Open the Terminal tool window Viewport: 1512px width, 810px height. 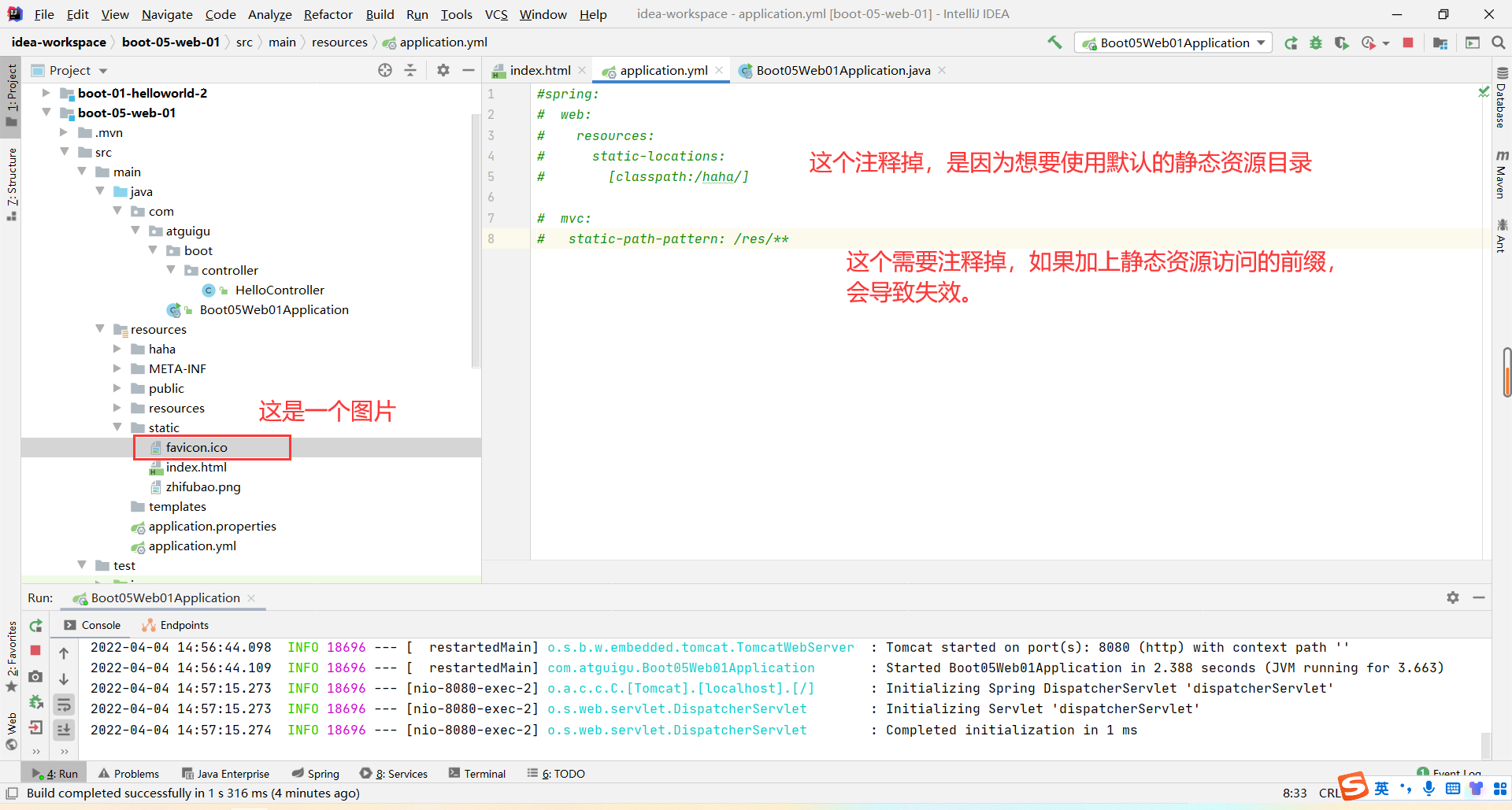(477, 774)
